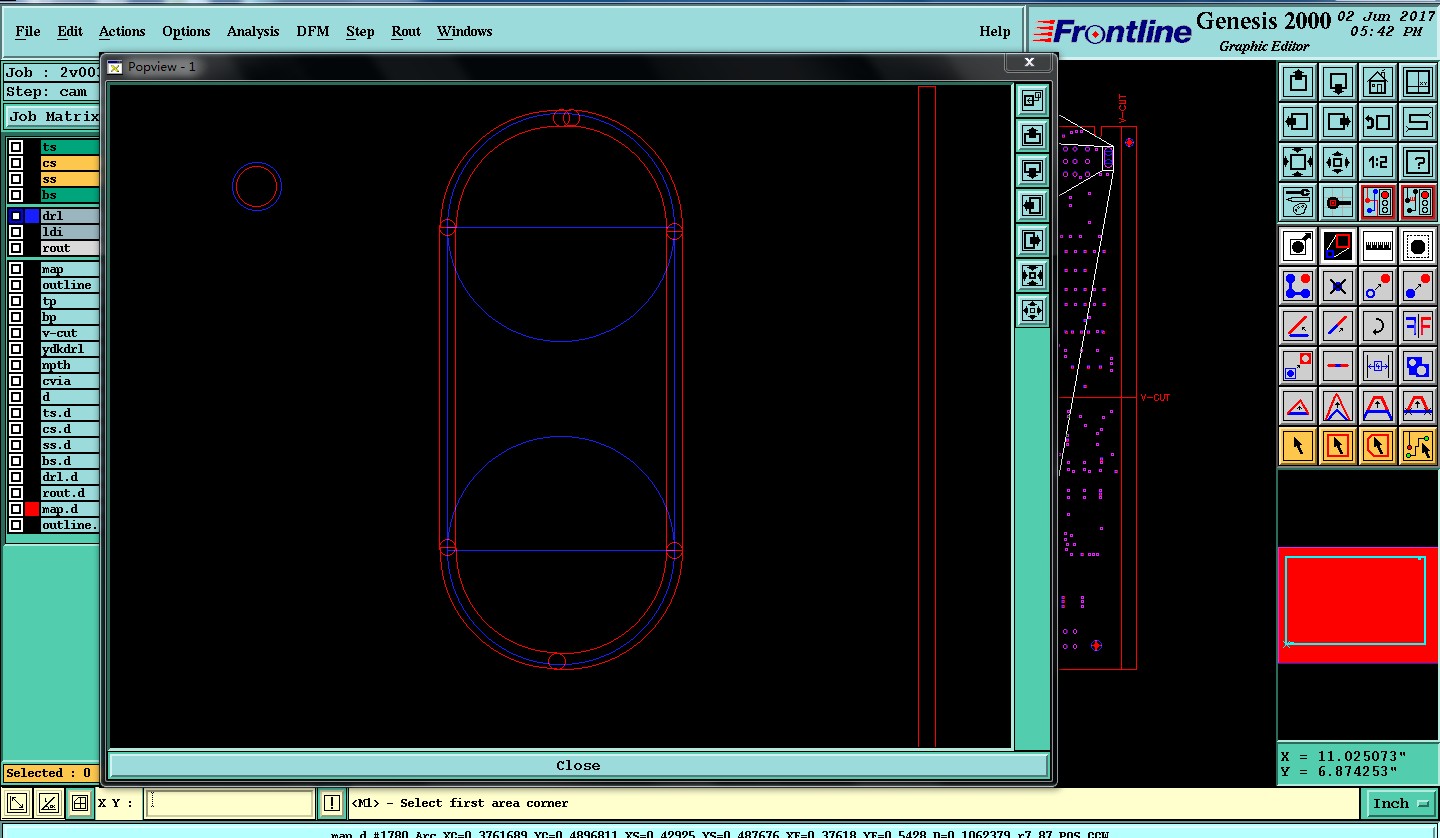Click the exclamation mark icon by XY field
1440x838 pixels.
coord(332,803)
